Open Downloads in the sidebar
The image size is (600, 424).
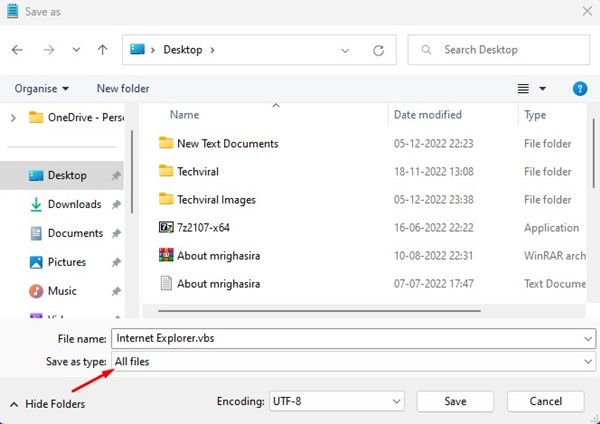74,204
